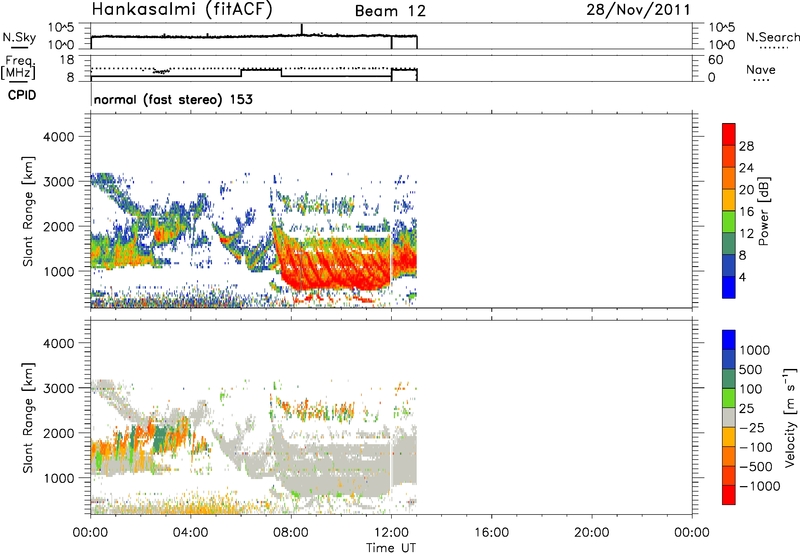Click the Time UT axis label

pyautogui.click(x=391, y=548)
